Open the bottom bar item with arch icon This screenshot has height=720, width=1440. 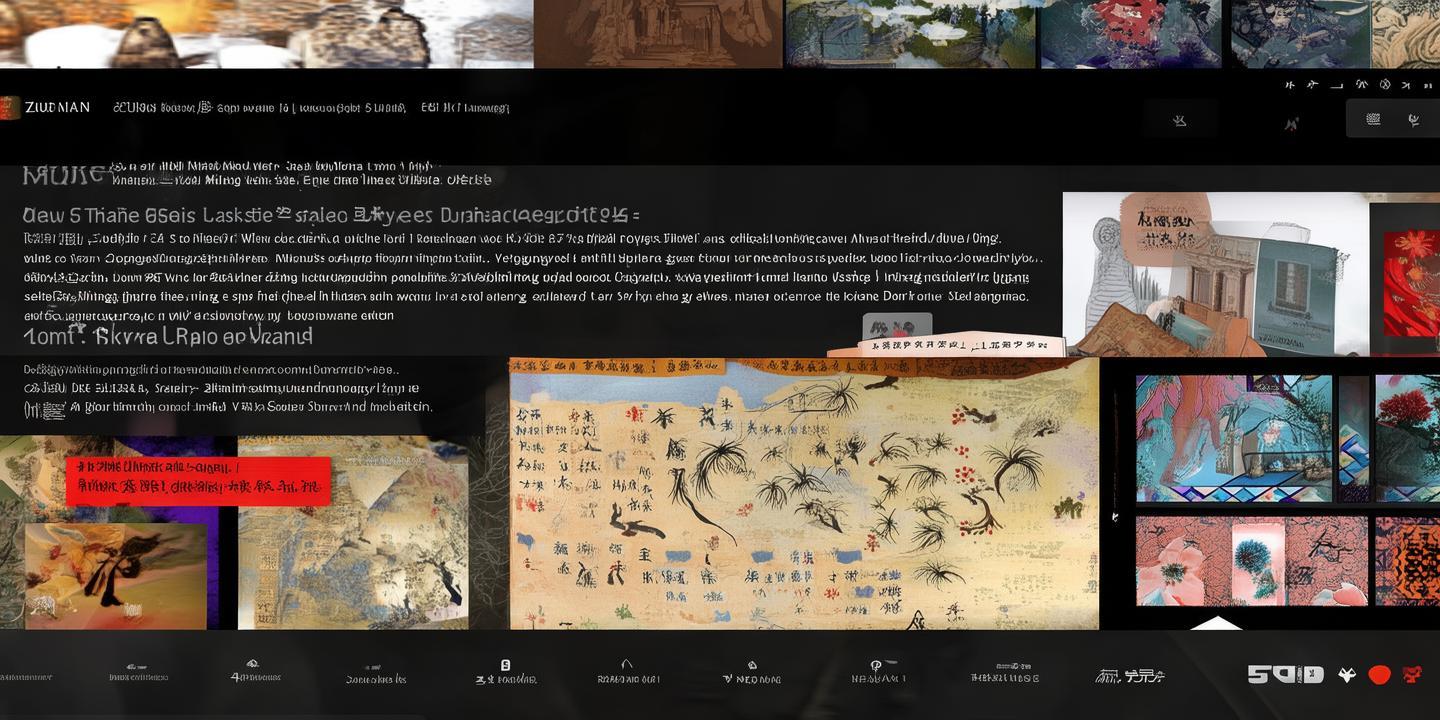click(627, 672)
